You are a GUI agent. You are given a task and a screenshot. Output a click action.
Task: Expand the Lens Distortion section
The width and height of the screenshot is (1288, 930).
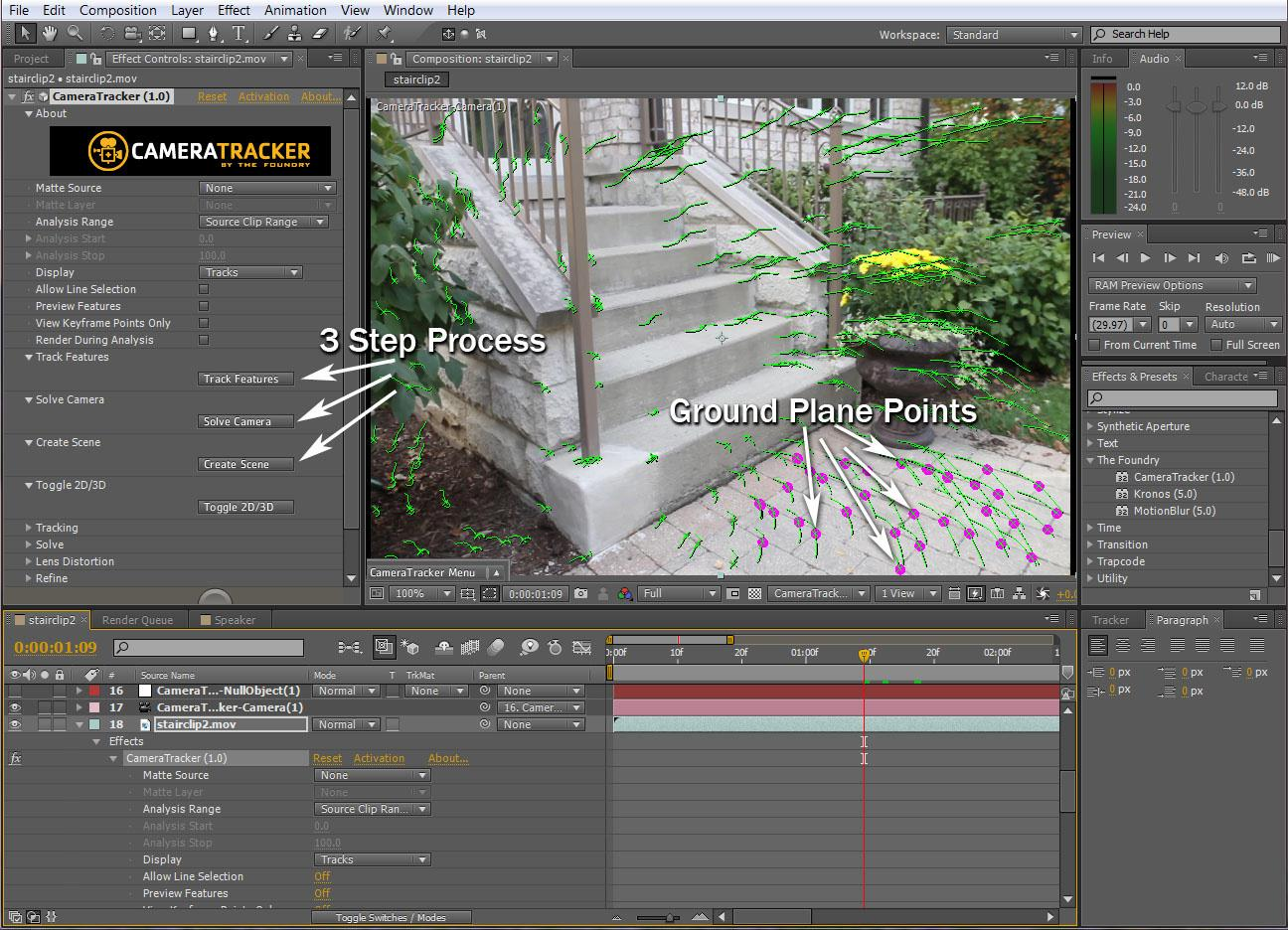(29, 561)
